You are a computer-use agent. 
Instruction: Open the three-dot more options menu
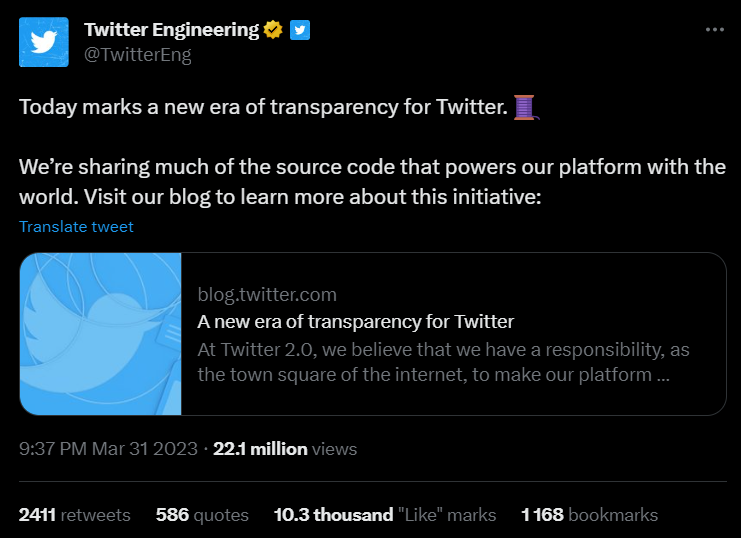714,30
